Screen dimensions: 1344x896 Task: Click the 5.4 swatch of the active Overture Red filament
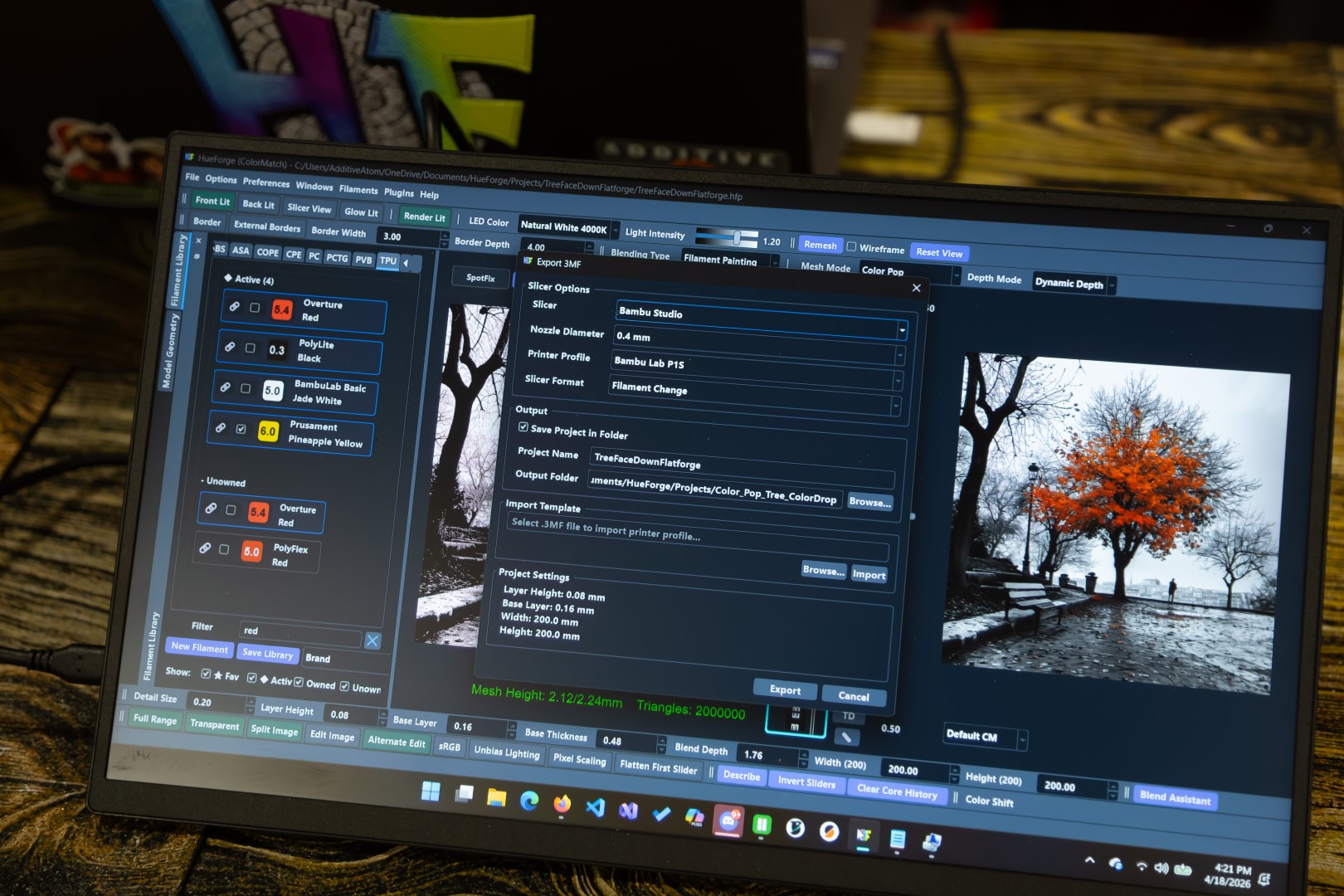click(282, 309)
